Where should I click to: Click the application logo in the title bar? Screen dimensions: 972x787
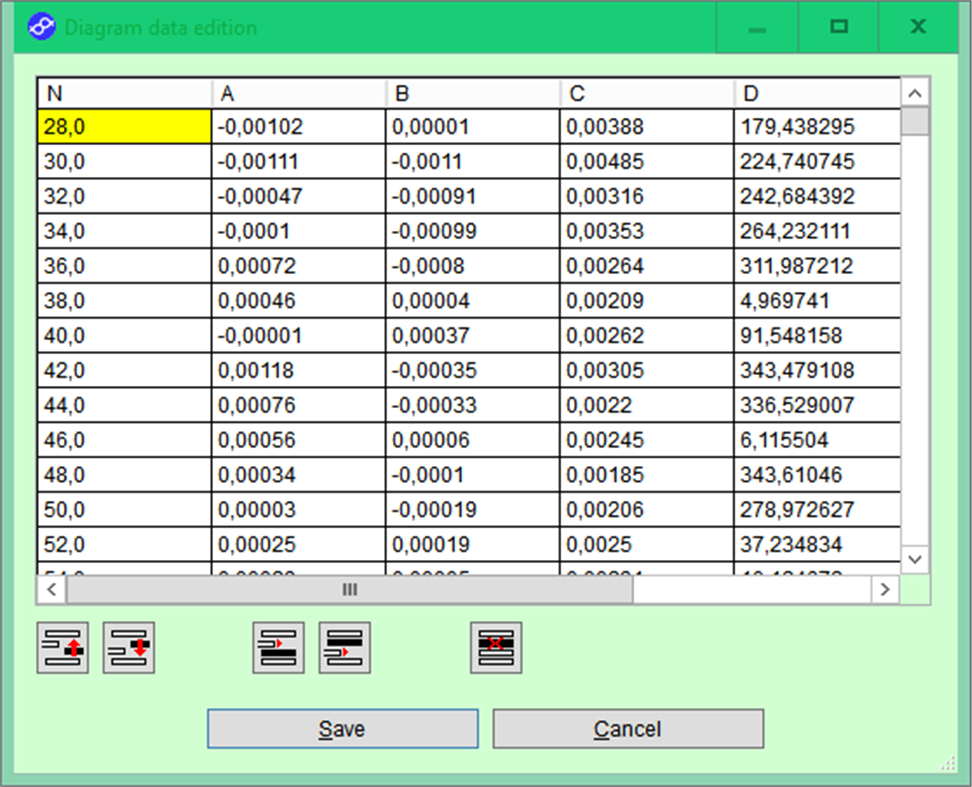[x=40, y=27]
